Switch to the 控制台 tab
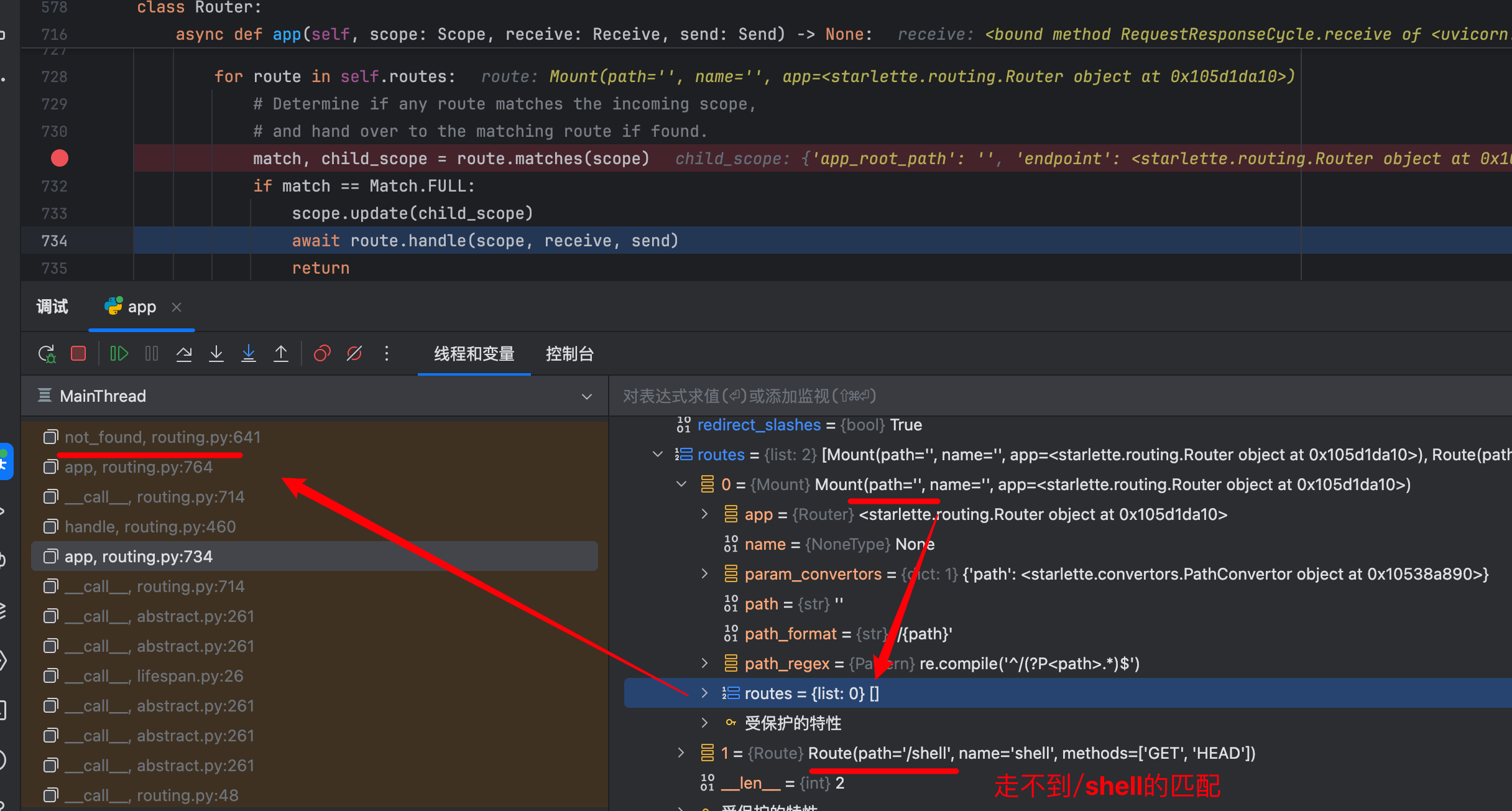Viewport: 1512px width, 811px height. [x=569, y=354]
